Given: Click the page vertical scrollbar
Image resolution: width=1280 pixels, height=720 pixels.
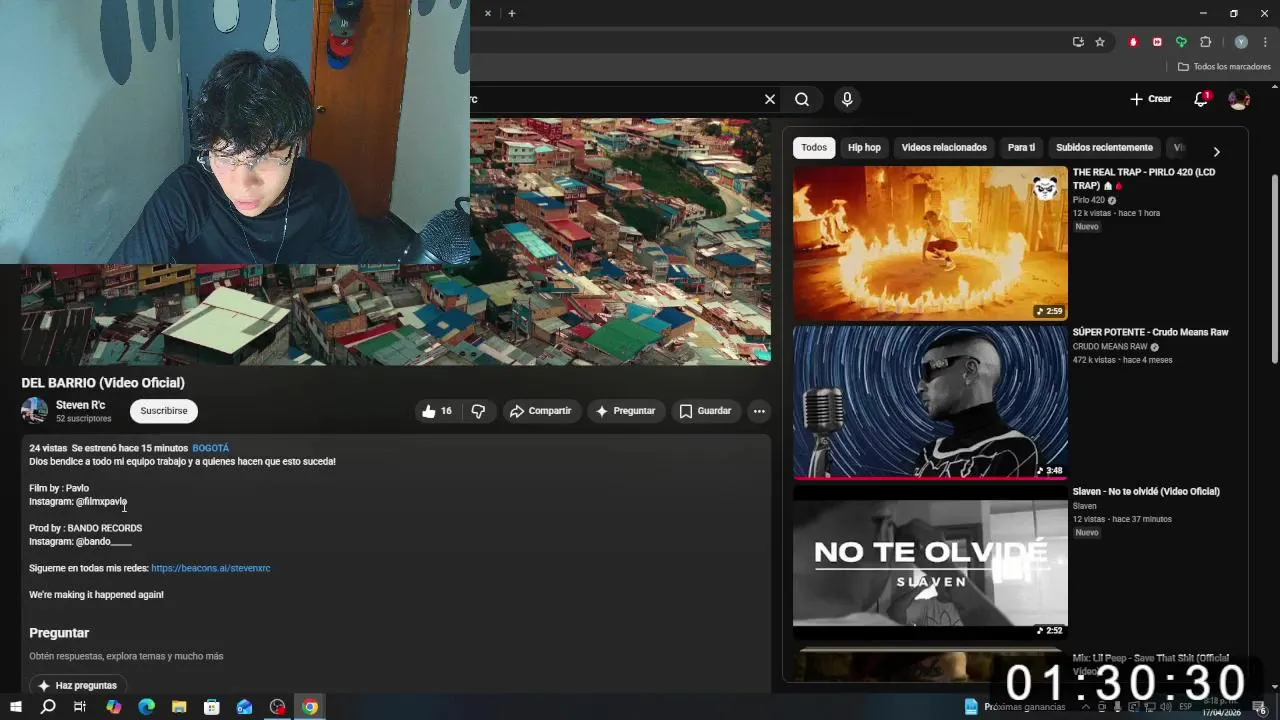Looking at the screenshot, I should pos(1274,270).
